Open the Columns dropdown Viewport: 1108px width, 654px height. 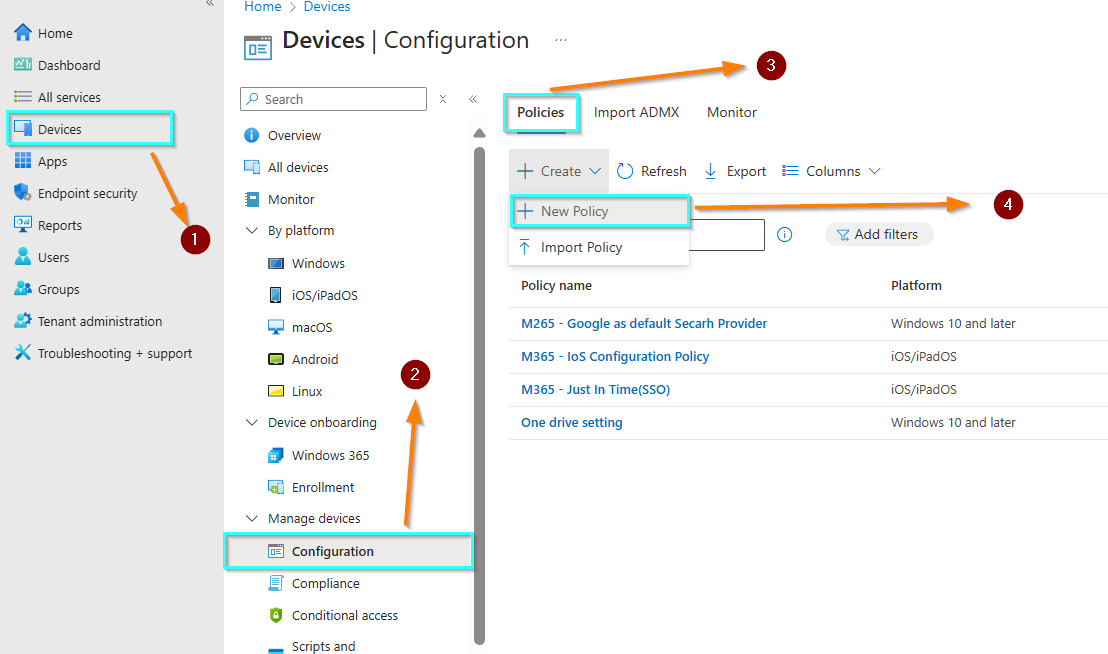point(831,171)
